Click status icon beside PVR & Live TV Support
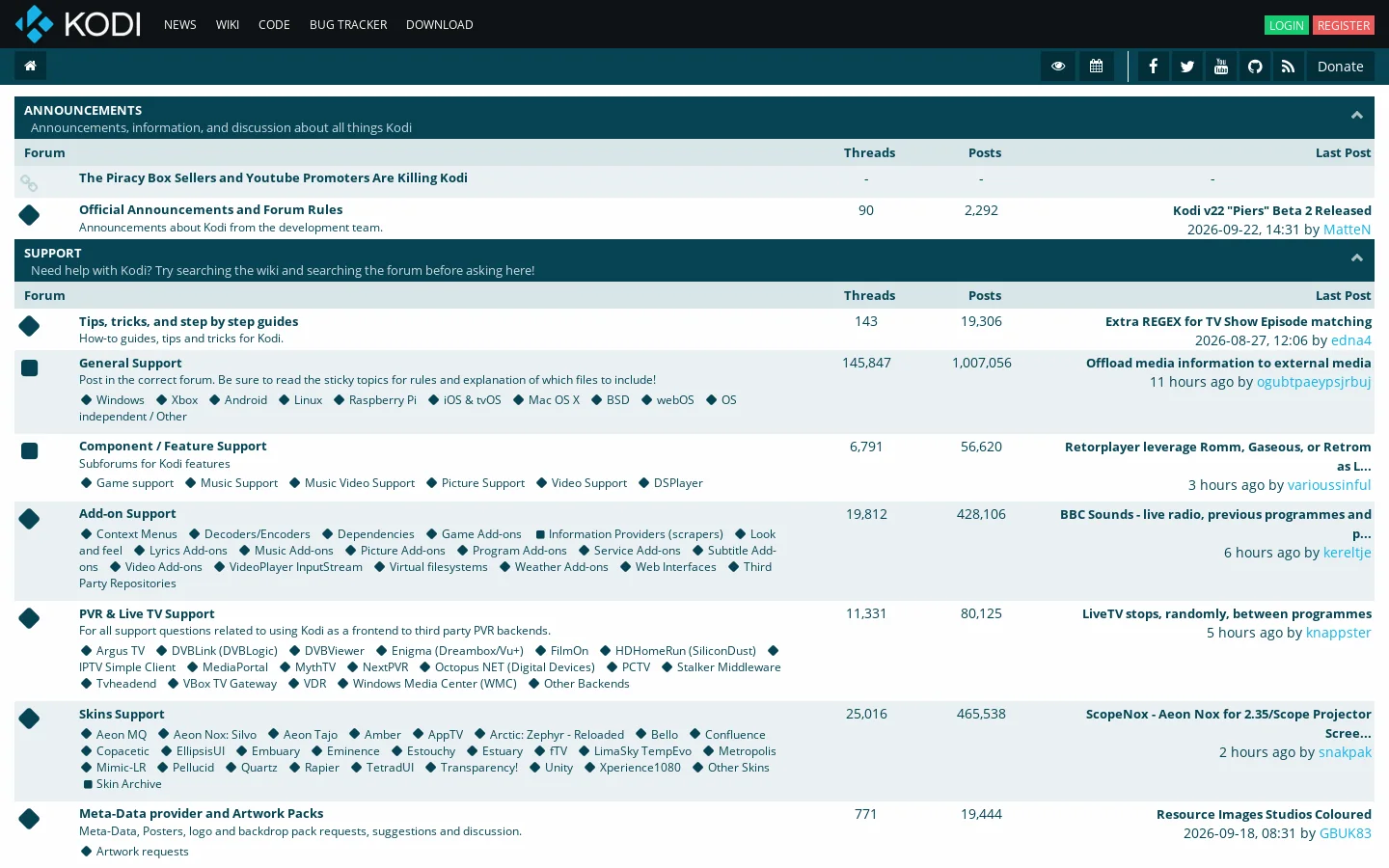Image resolution: width=1389 pixels, height=868 pixels. coord(29,618)
